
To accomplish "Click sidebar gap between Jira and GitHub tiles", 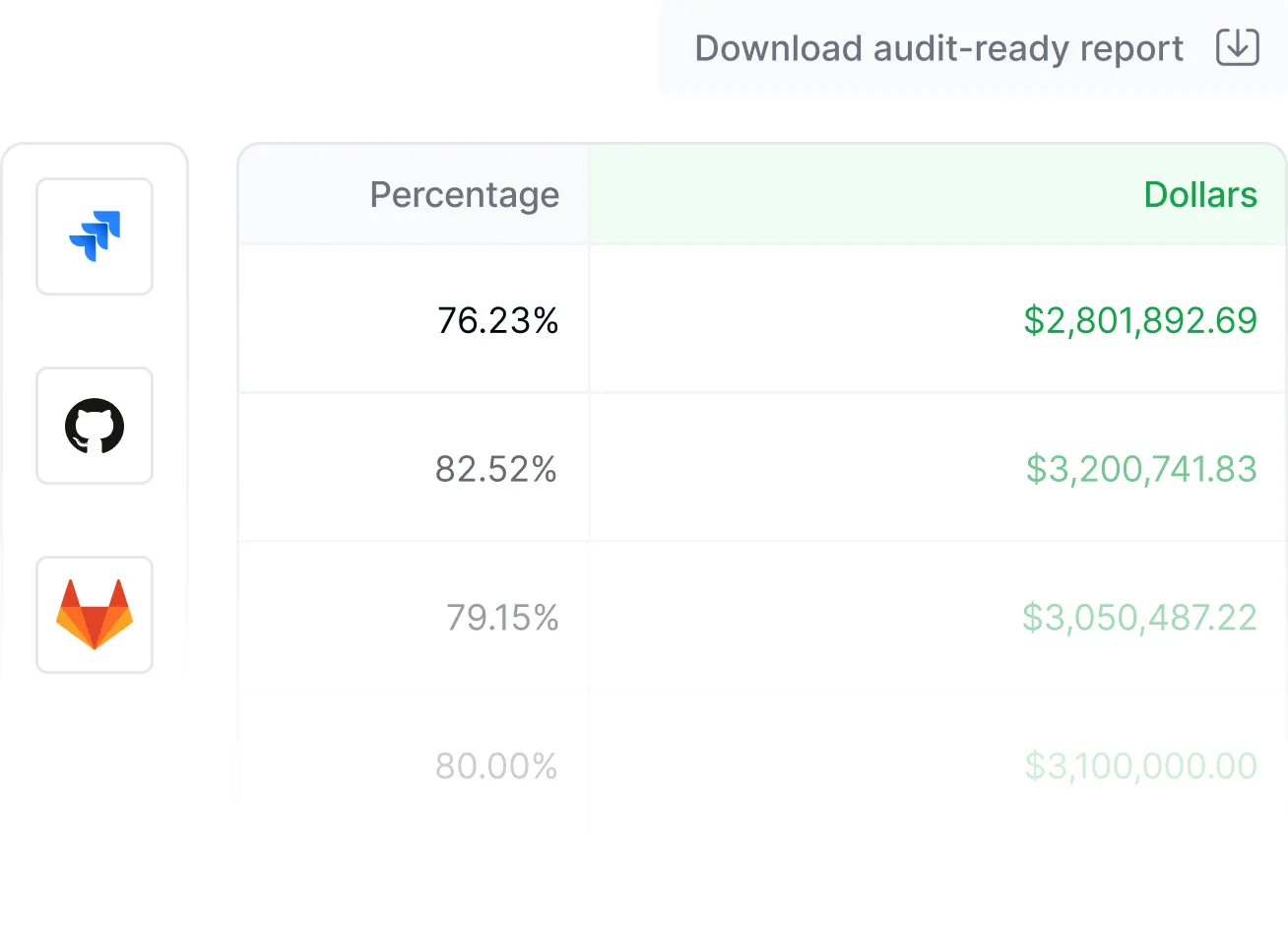I will 95,331.
